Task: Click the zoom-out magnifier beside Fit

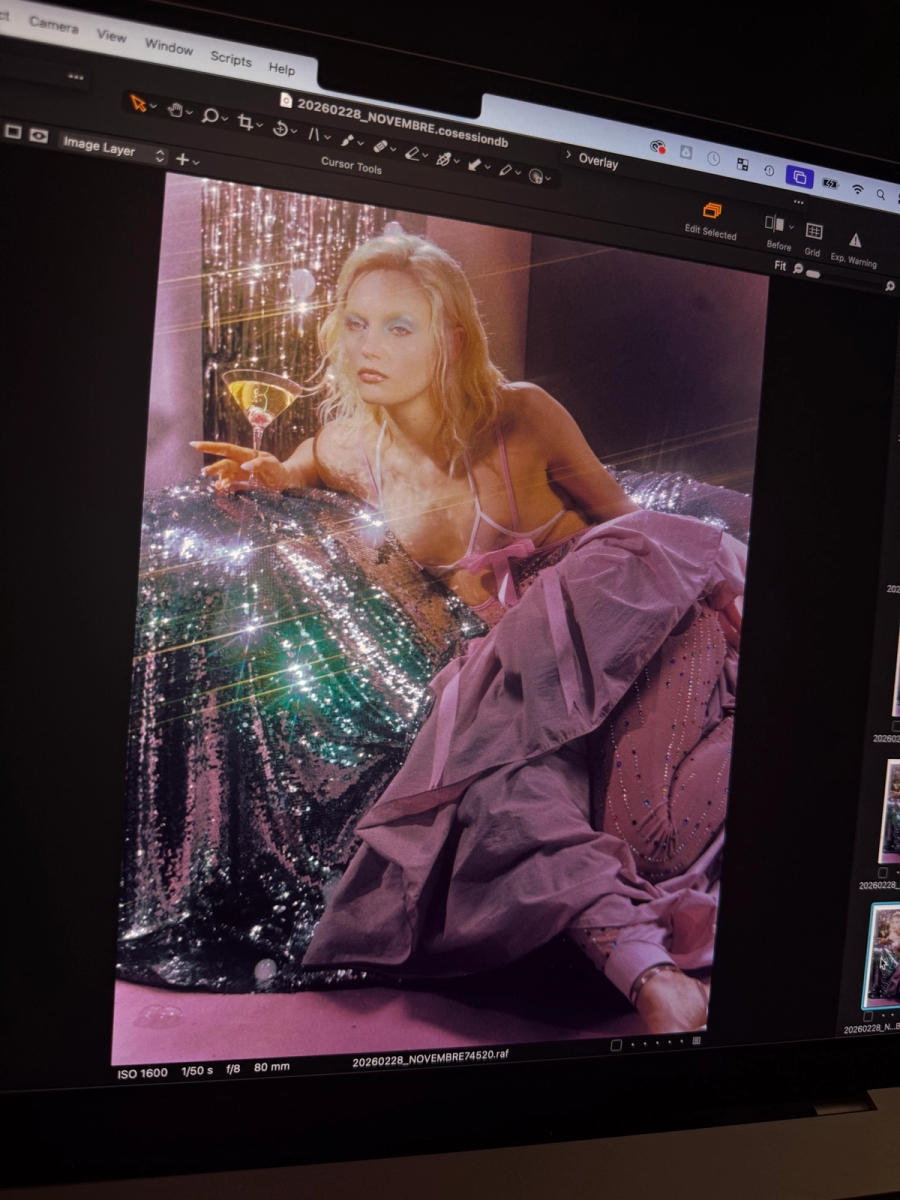Action: coord(798,268)
